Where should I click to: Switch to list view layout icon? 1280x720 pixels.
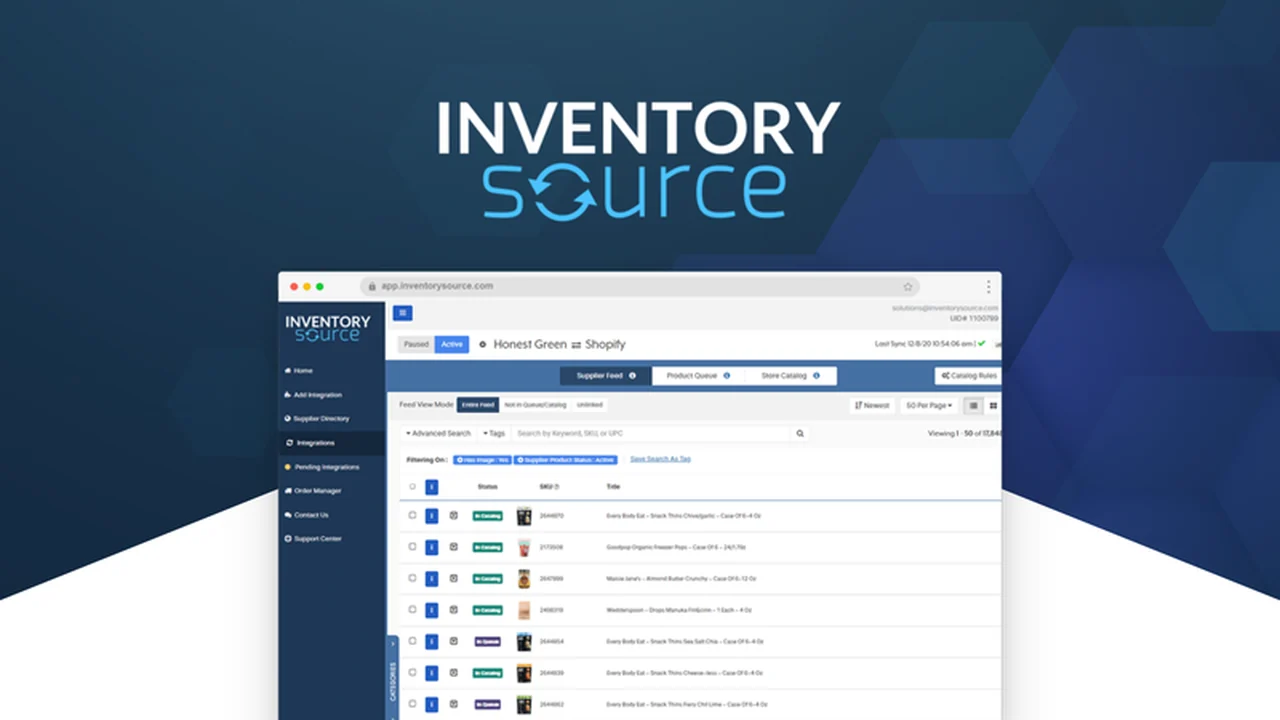[973, 405]
